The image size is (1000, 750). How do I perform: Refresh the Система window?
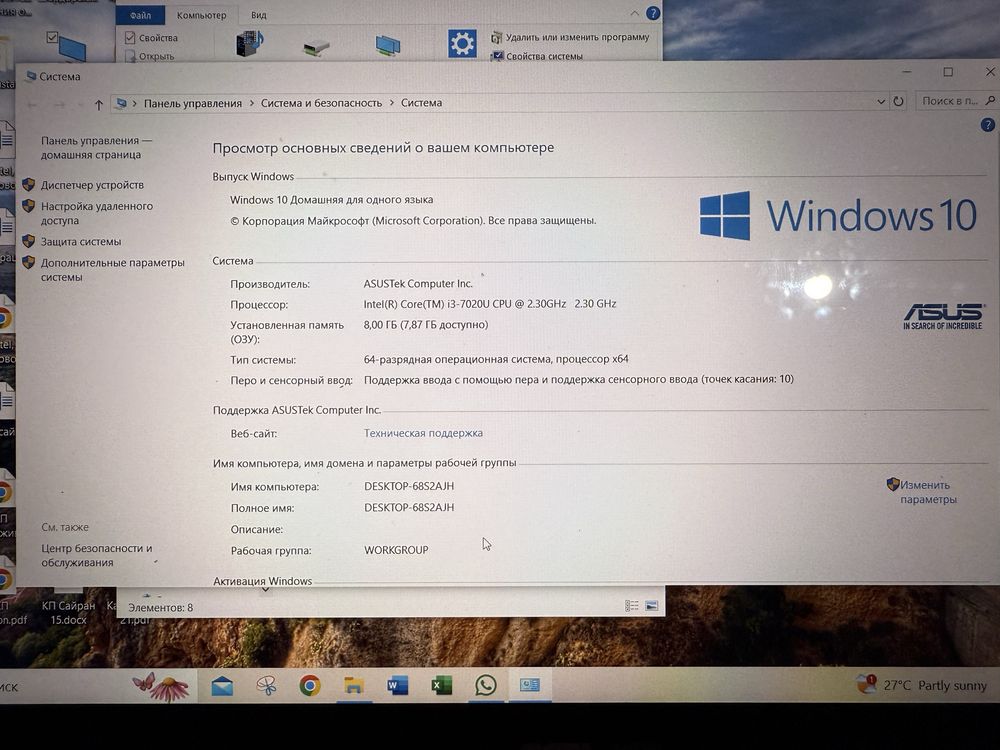[x=898, y=101]
